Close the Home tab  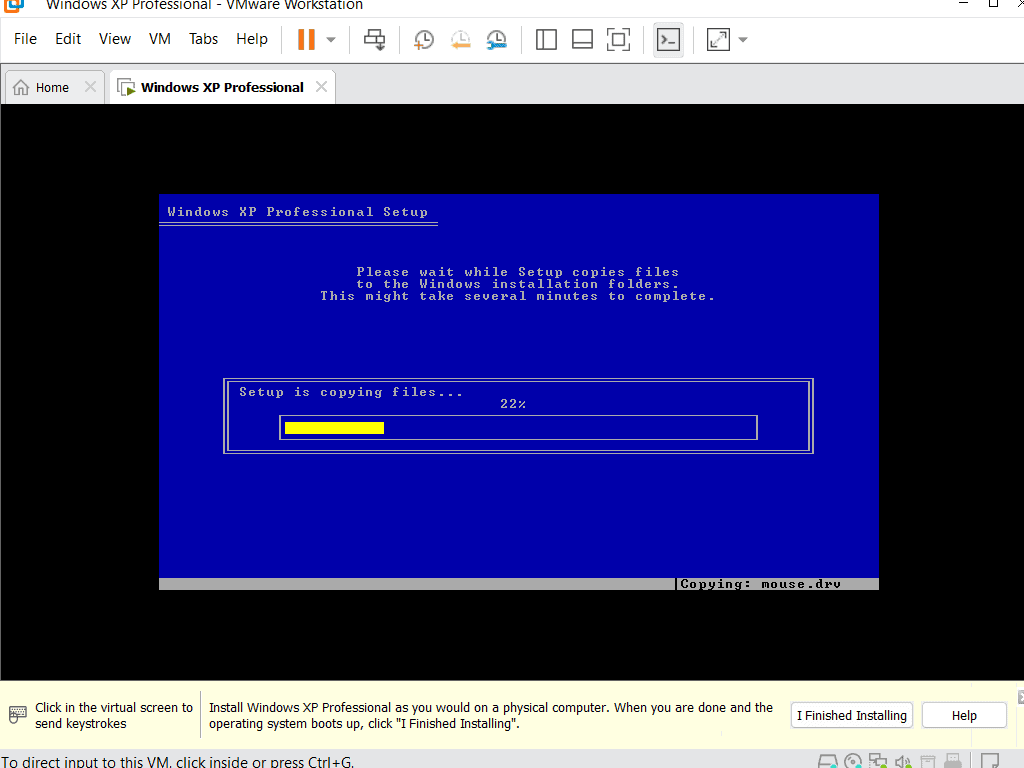click(90, 87)
